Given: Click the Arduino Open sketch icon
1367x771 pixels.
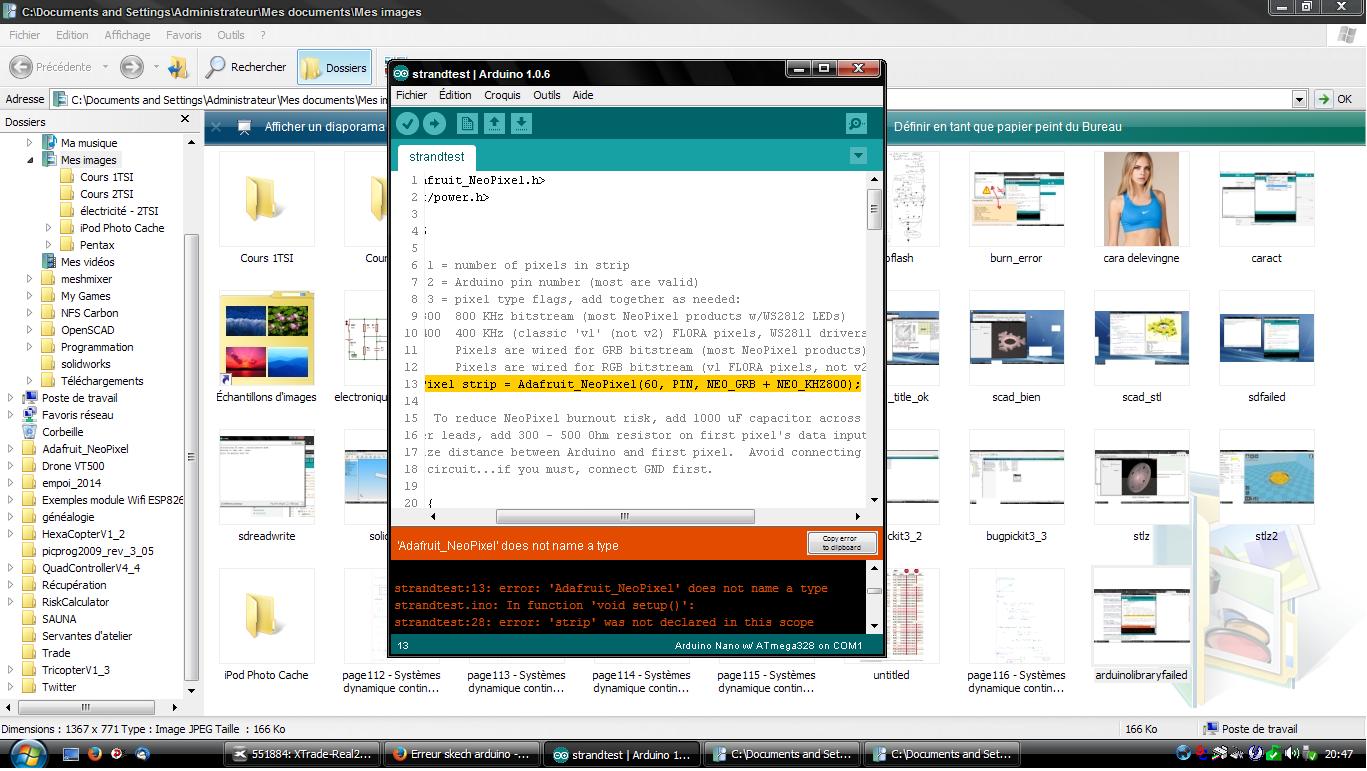Looking at the screenshot, I should click(494, 123).
